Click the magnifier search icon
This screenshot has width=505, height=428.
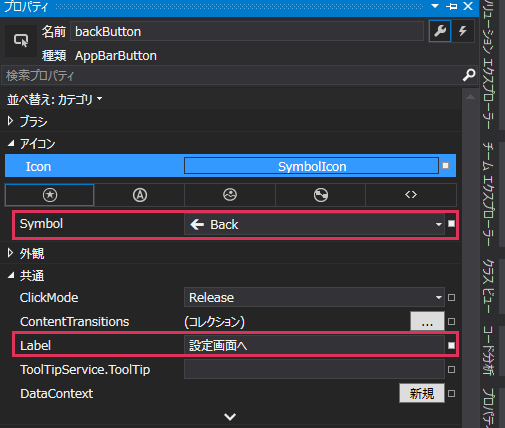pos(469,75)
